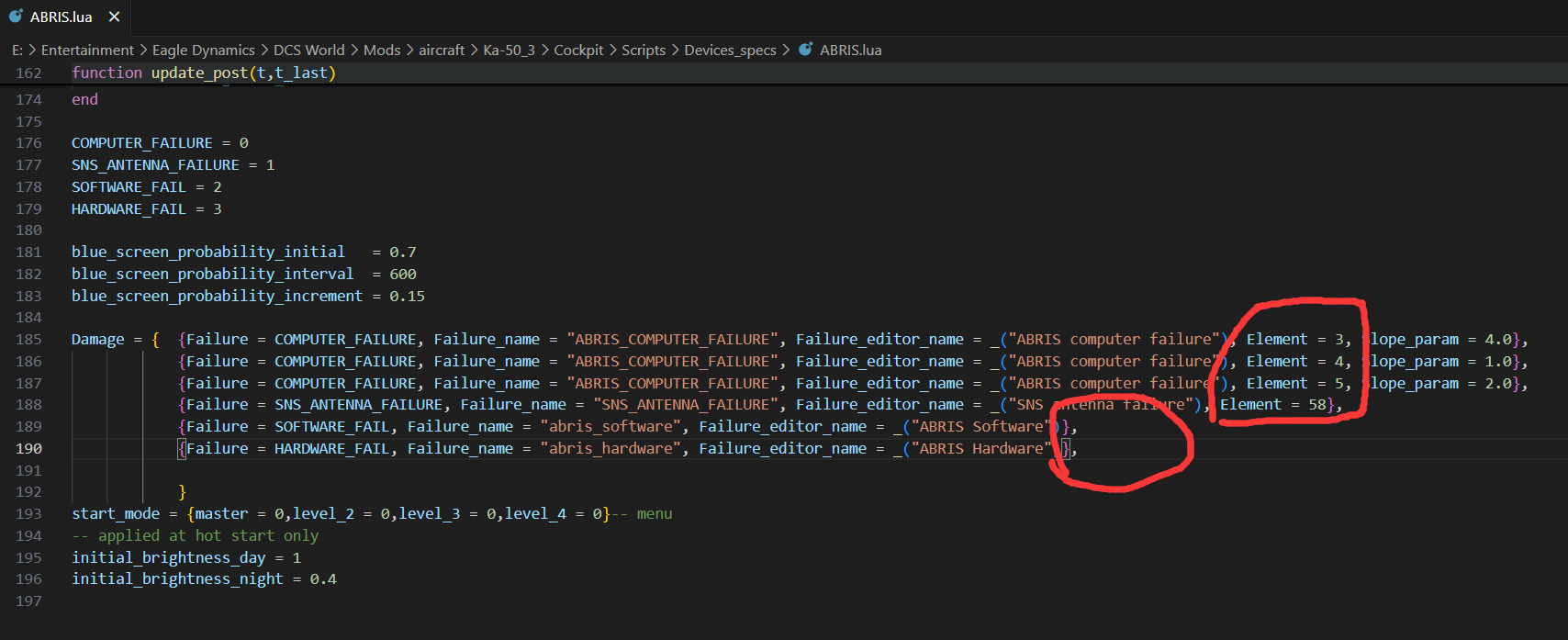
Task: Click the comment 'applied at hot start only'
Action: (196, 535)
